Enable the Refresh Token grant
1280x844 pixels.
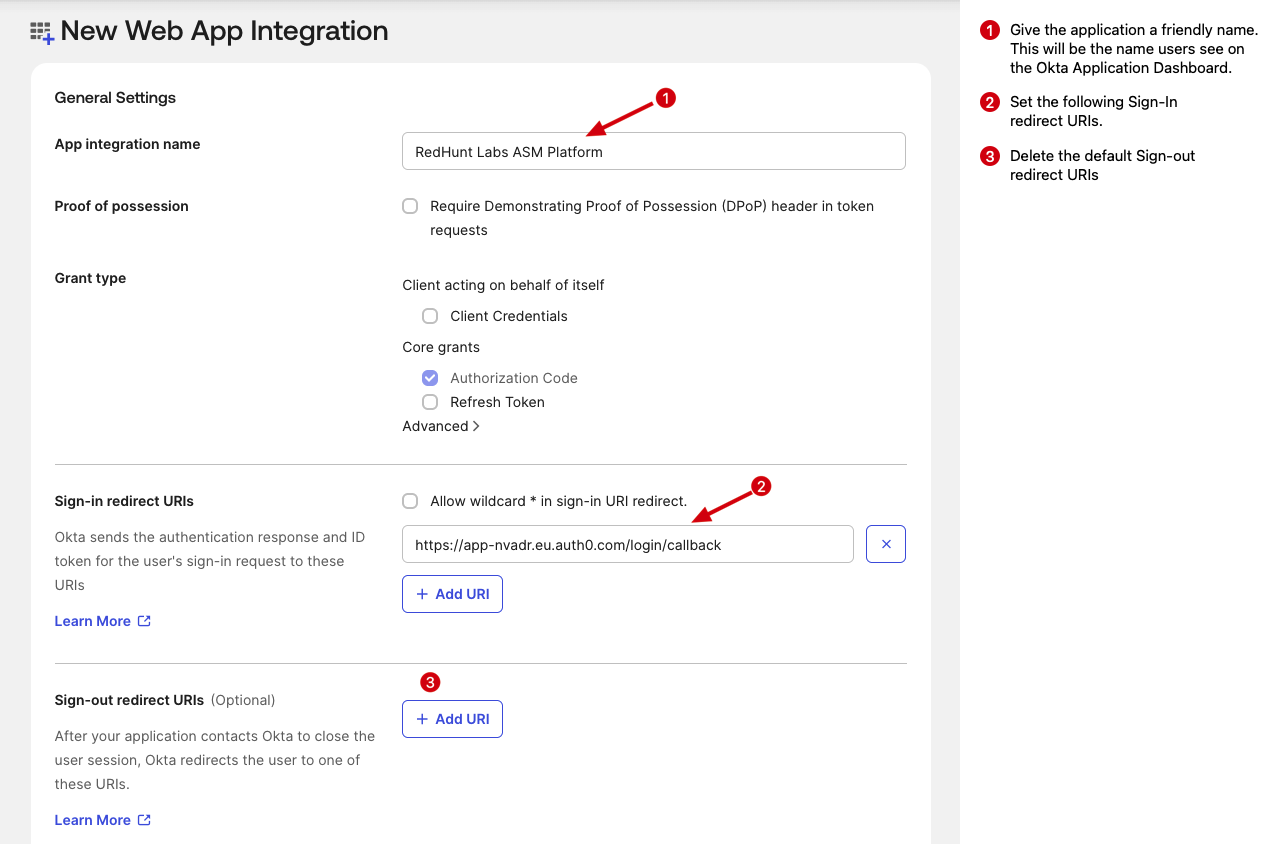pyautogui.click(x=430, y=402)
